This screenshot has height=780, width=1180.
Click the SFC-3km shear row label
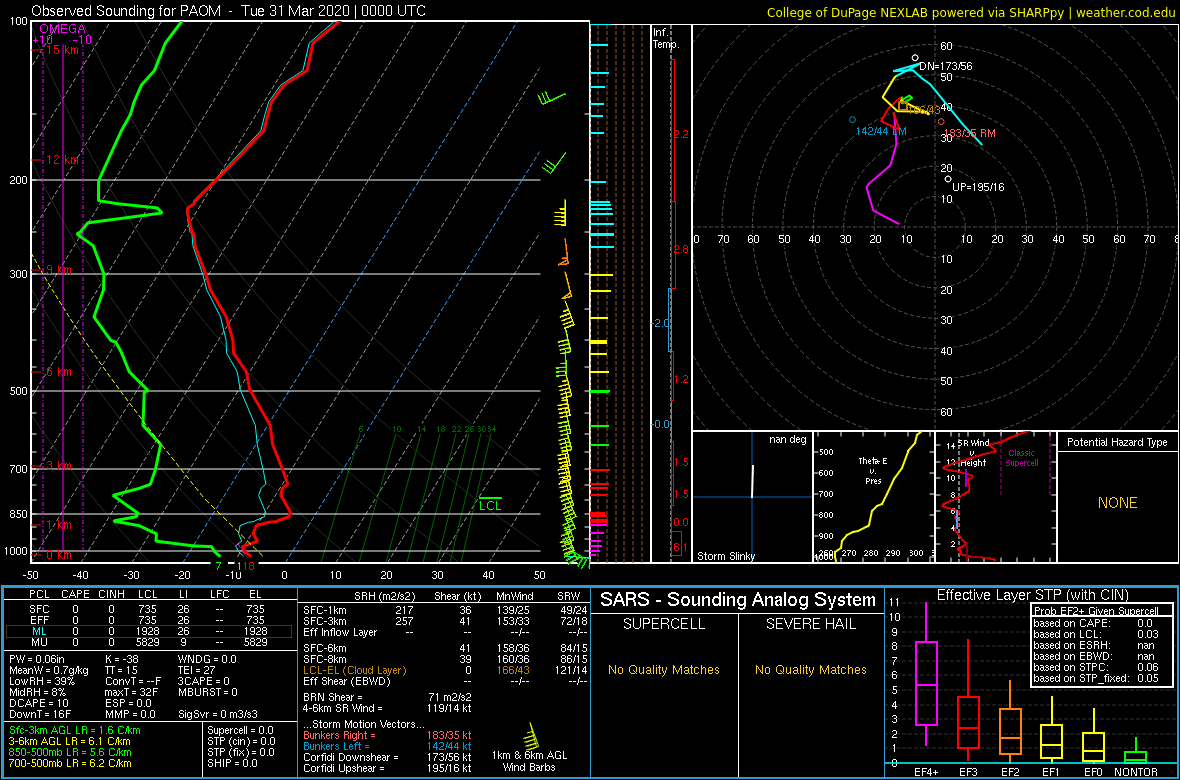pyautogui.click(x=324, y=620)
